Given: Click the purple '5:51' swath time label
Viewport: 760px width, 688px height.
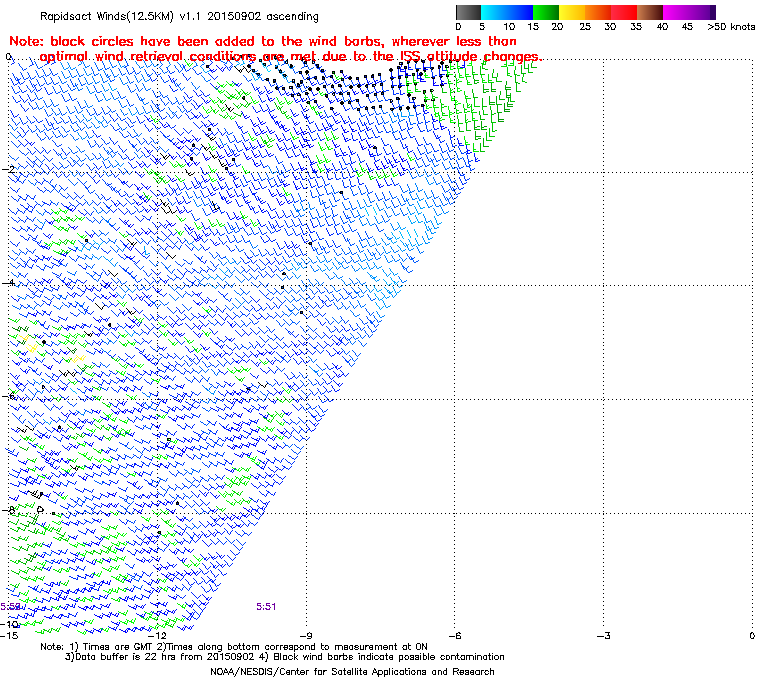Looking at the screenshot, I should [266, 607].
